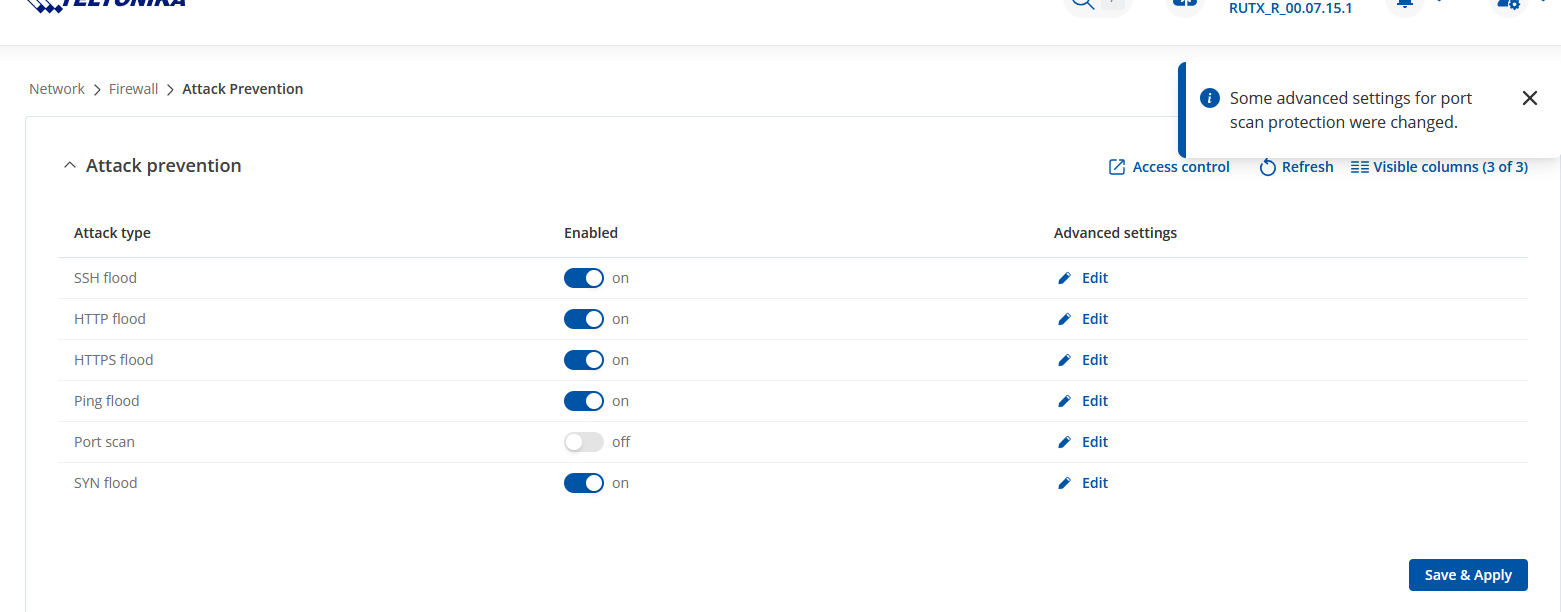Disable SSH flood protection toggle
This screenshot has height=612, width=1561.
point(584,278)
